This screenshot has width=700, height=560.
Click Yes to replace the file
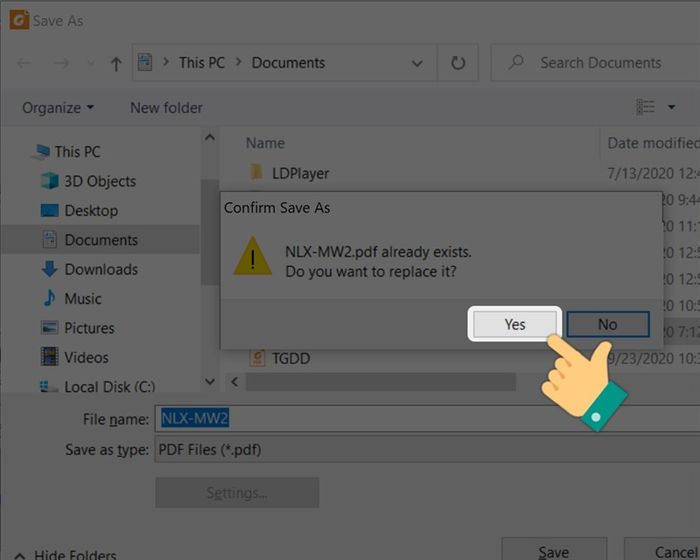[514, 324]
